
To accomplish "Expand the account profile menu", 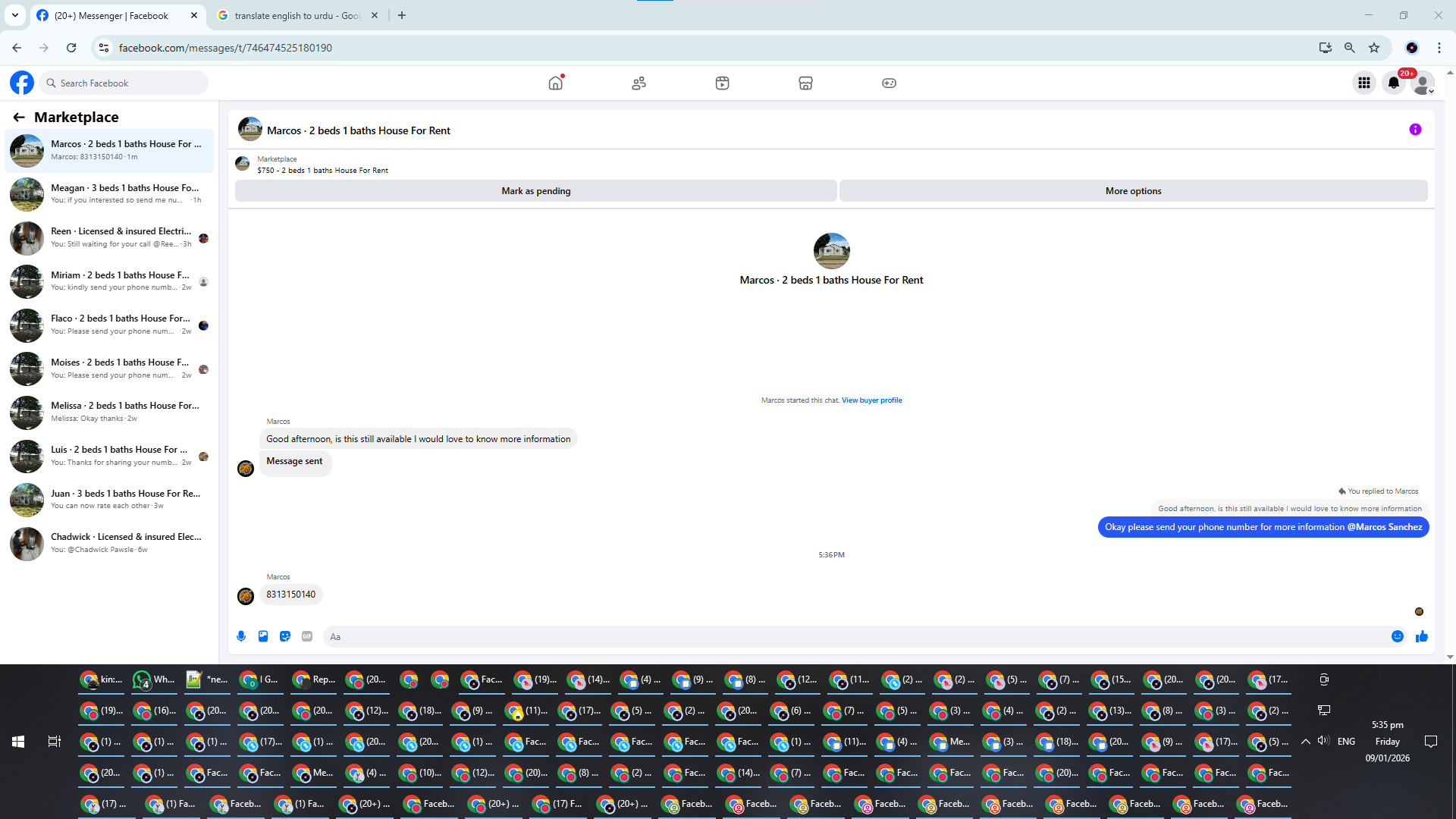I will (1423, 83).
